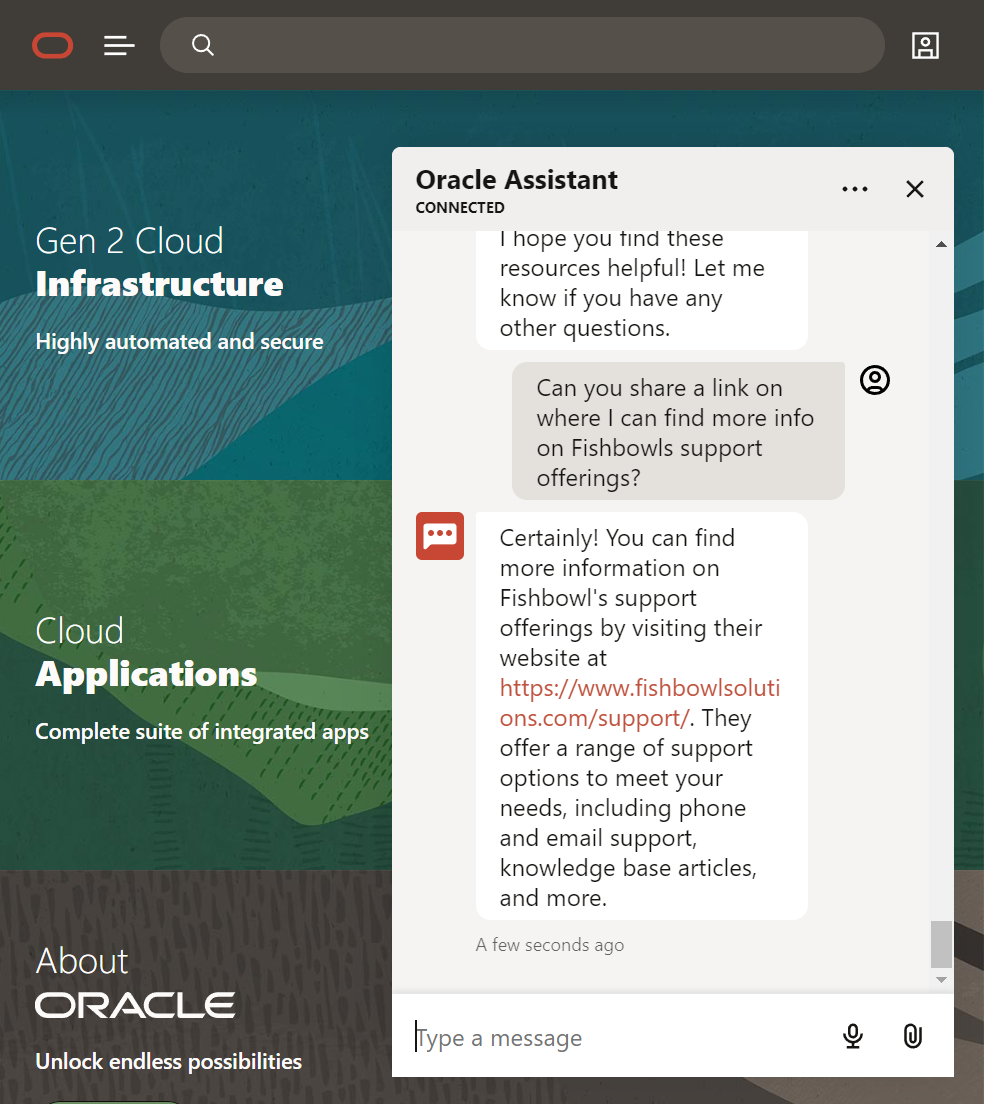Click the chat scrollbar thumb
Viewport: 984px width, 1104px height.
click(x=941, y=944)
